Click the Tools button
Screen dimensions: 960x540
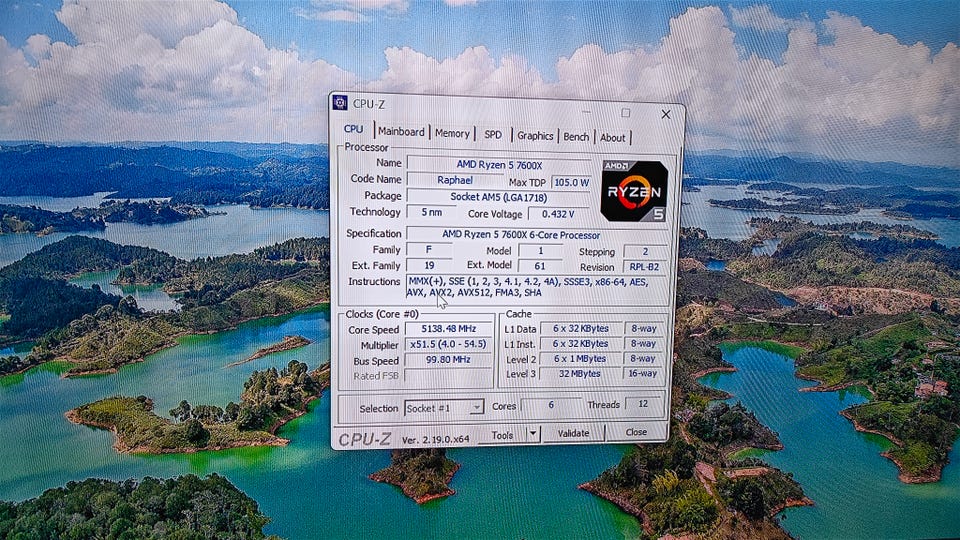point(503,435)
